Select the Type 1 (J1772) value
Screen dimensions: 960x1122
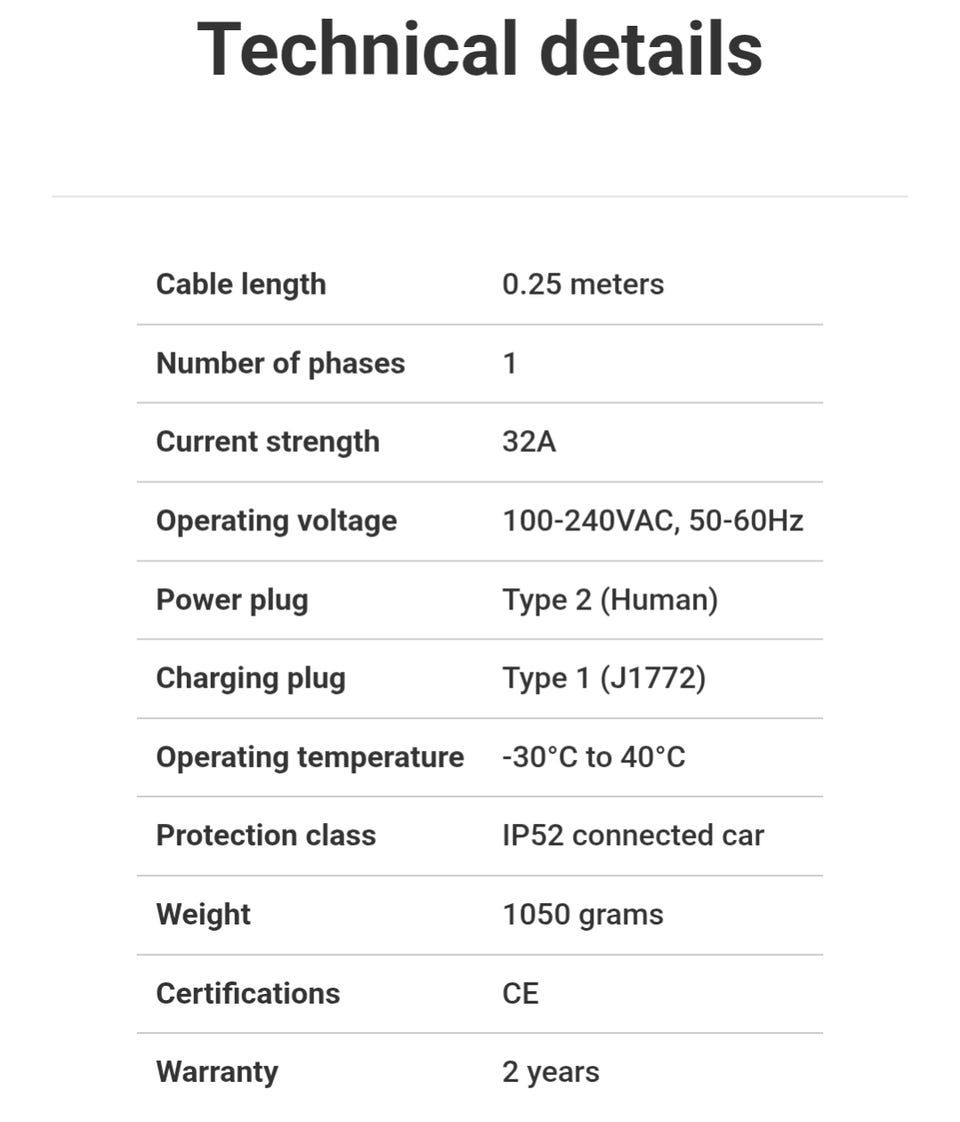pyautogui.click(x=604, y=678)
